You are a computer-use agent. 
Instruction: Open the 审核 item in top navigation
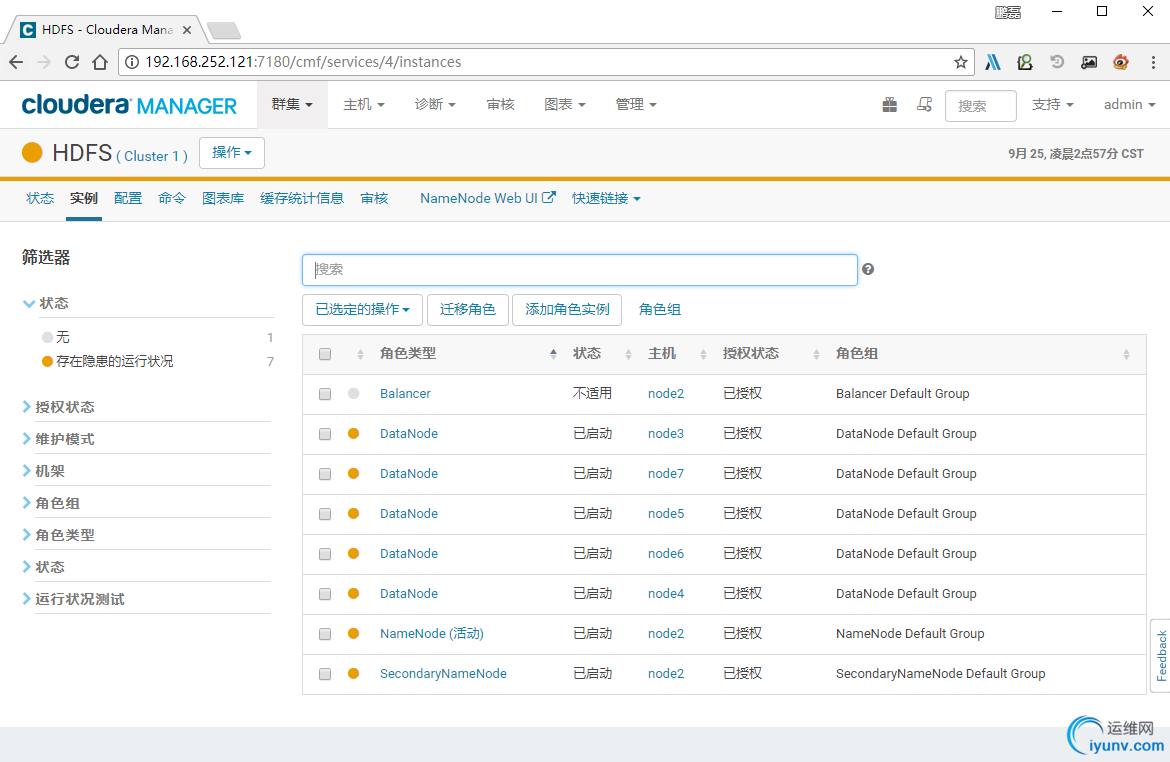tap(501, 104)
